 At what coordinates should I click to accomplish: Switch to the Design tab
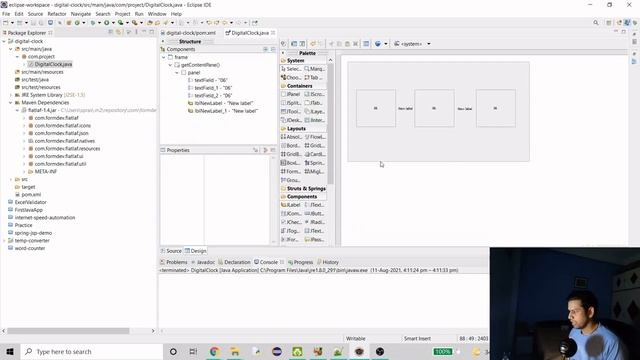click(x=196, y=251)
